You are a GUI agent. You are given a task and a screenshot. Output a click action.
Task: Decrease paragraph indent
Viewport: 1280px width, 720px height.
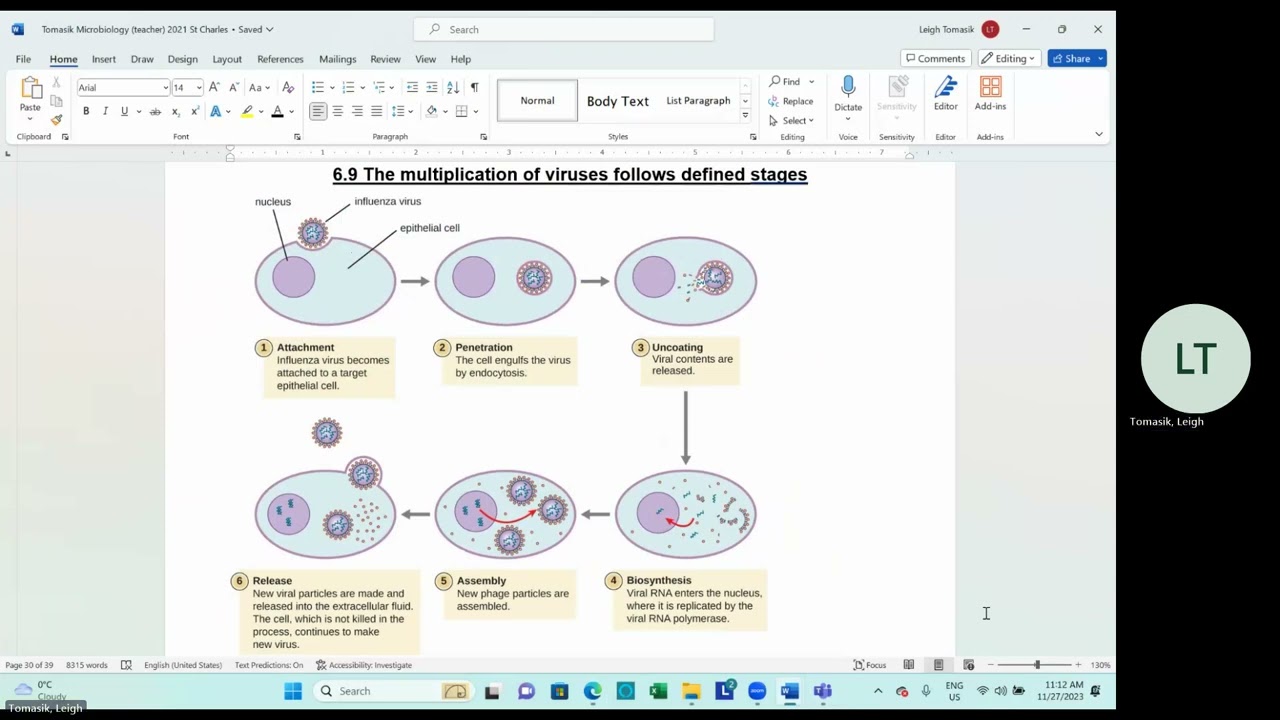(x=412, y=87)
